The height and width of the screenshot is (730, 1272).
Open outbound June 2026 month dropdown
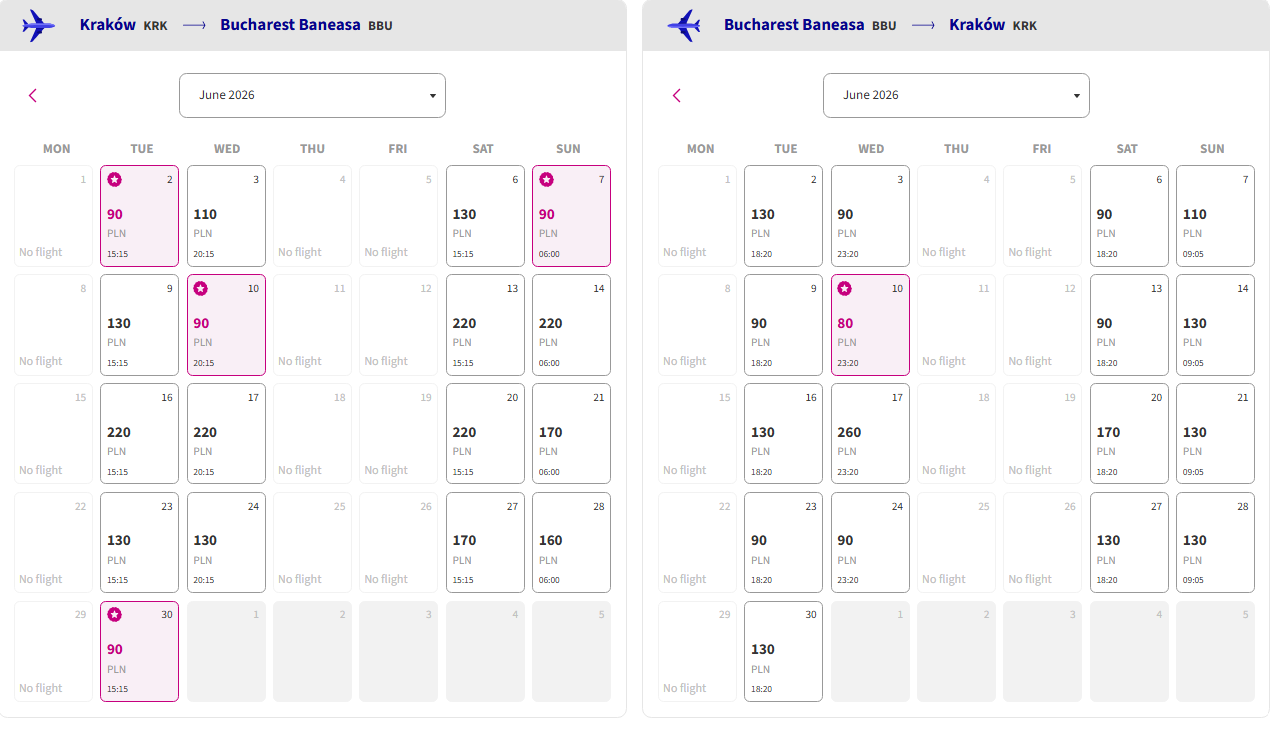(312, 95)
